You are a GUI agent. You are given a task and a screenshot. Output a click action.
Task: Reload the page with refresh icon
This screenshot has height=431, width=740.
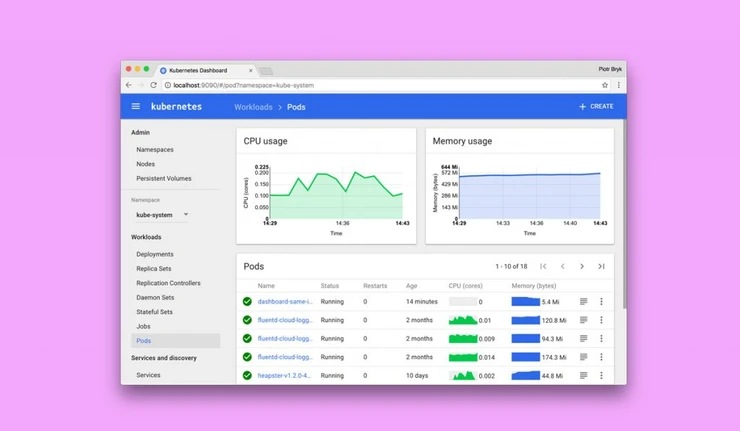pyautogui.click(x=153, y=85)
